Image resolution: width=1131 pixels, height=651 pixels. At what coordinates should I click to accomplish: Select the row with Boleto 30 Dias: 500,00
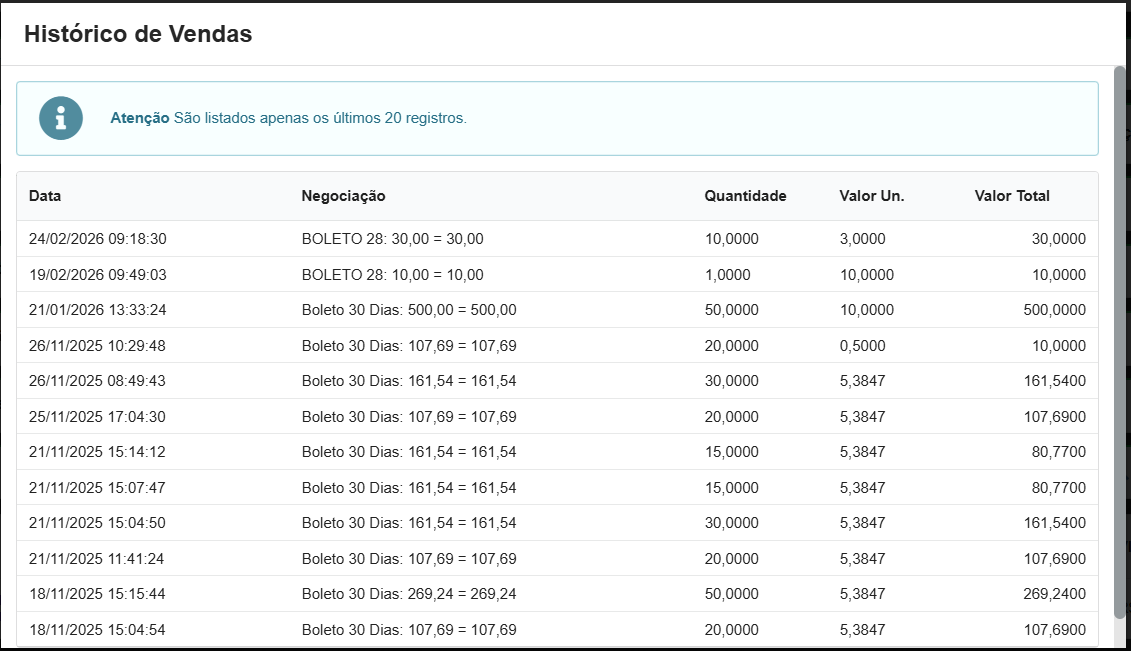click(x=408, y=310)
